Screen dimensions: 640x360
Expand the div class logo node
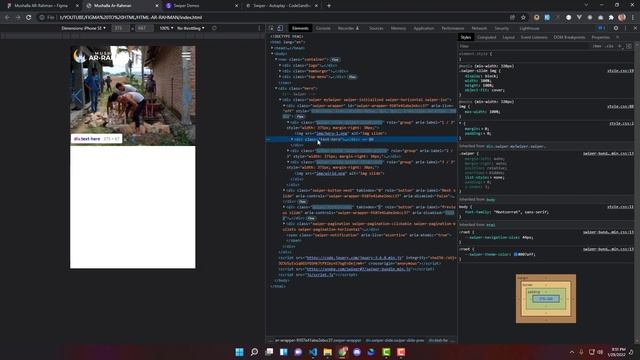click(x=280, y=65)
